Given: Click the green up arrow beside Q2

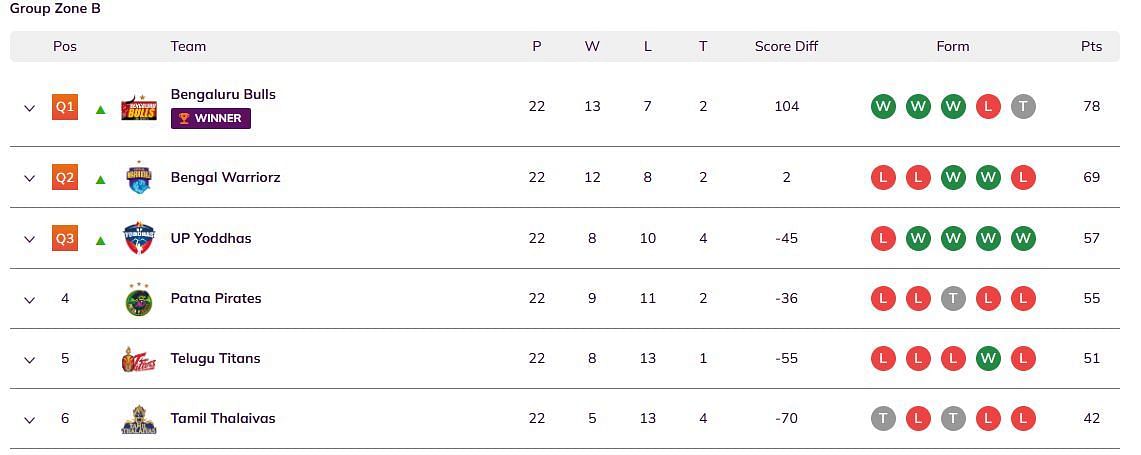Looking at the screenshot, I should (x=101, y=180).
